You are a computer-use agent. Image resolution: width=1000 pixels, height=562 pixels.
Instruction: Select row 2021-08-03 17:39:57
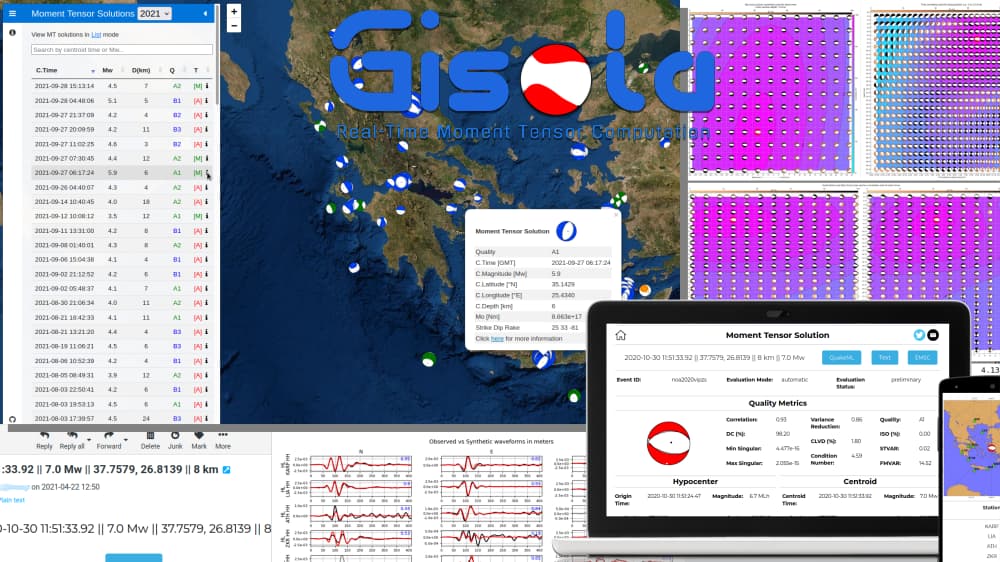122,418
